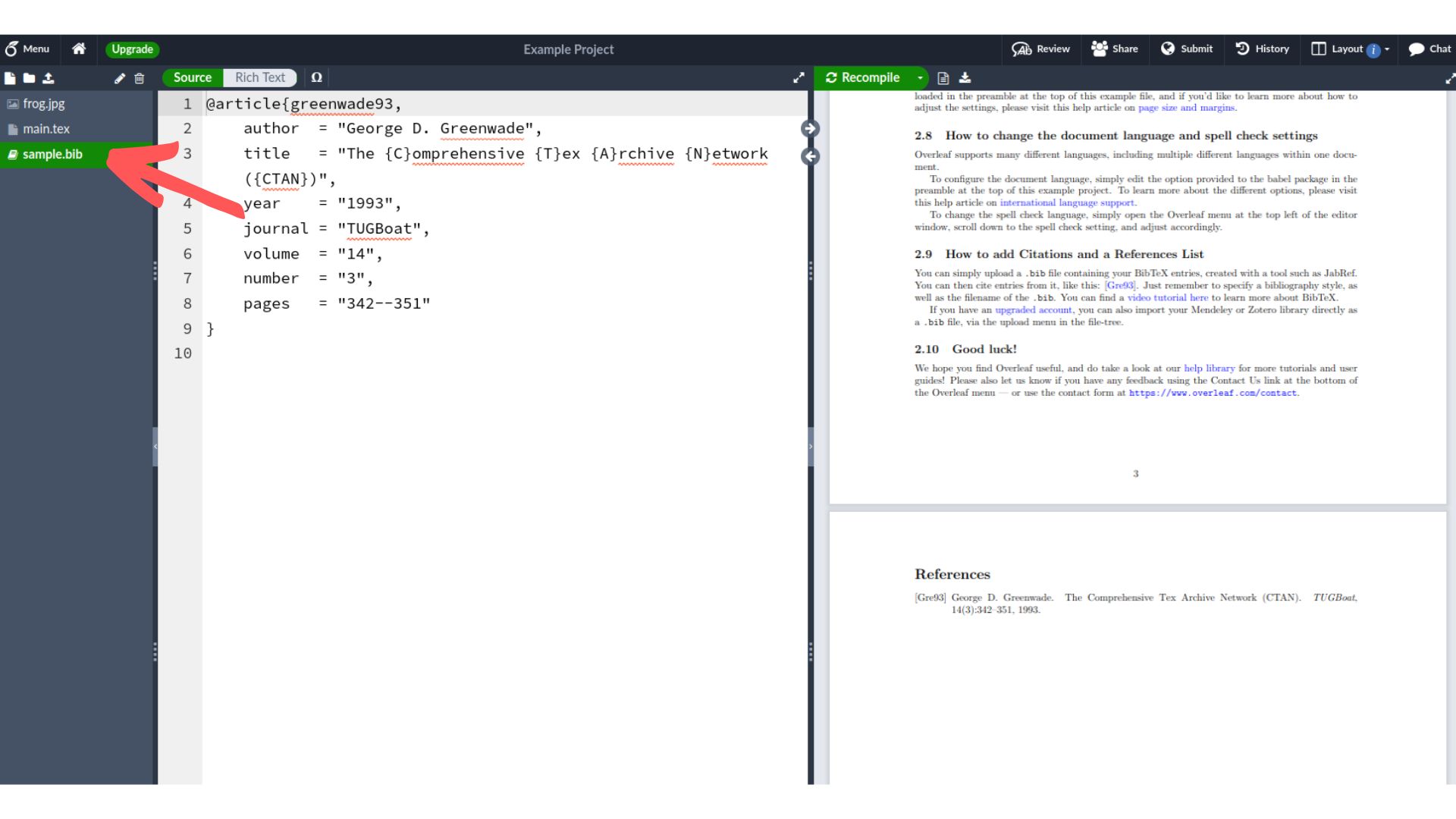Click the download compiled PDF icon
1456x819 pixels.
coord(963,78)
